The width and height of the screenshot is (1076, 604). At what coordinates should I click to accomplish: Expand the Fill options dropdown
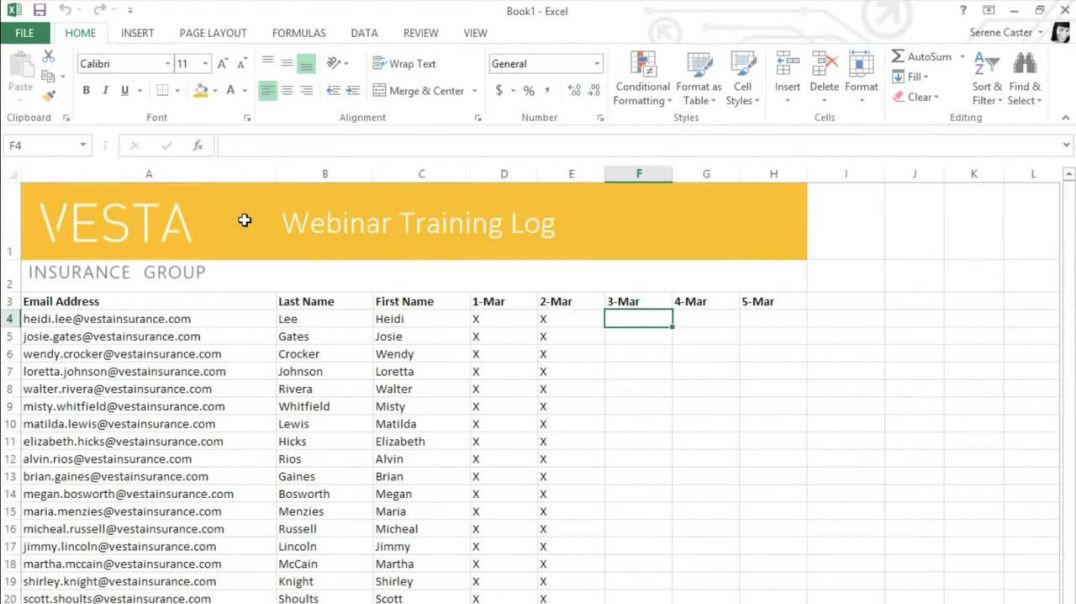926,77
